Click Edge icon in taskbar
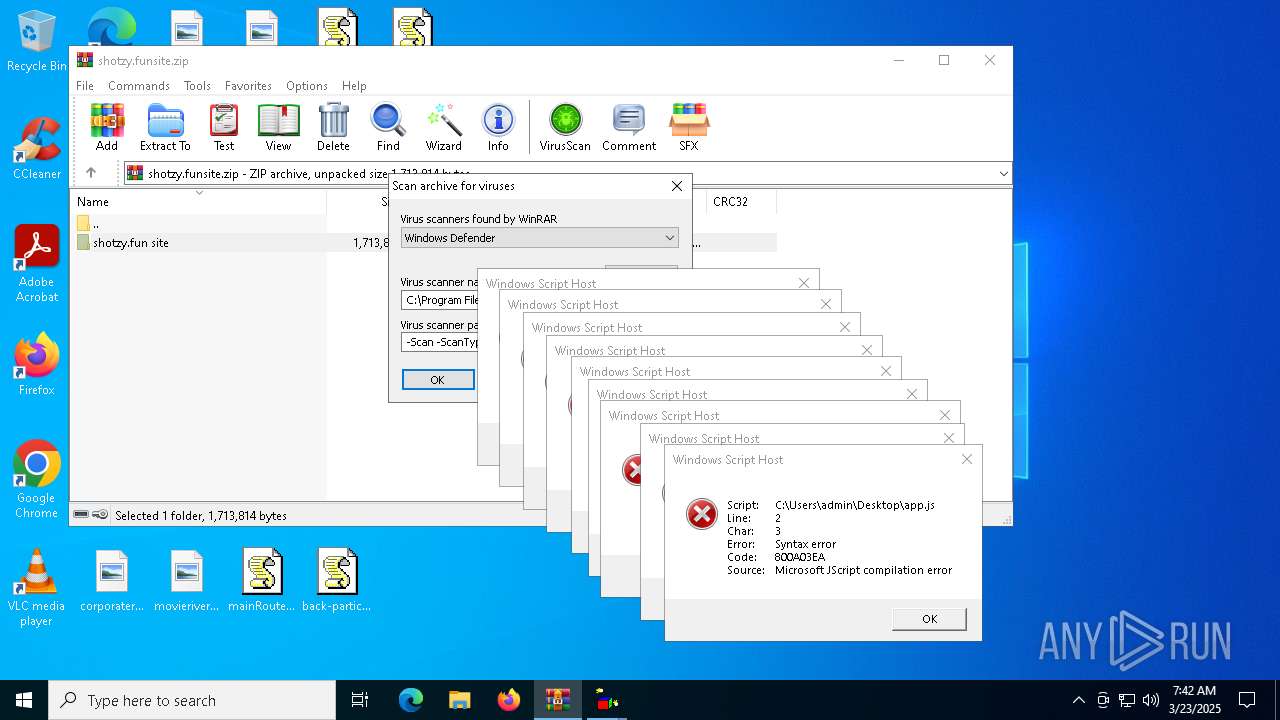1280x720 pixels. [411, 700]
